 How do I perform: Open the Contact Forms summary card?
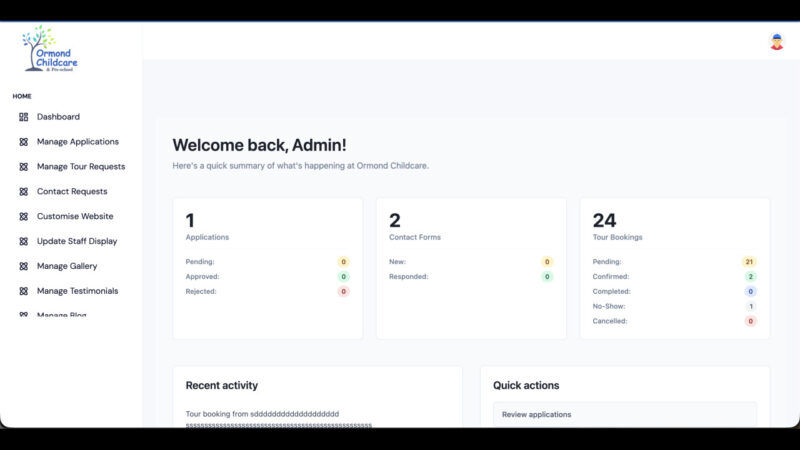[x=471, y=268]
